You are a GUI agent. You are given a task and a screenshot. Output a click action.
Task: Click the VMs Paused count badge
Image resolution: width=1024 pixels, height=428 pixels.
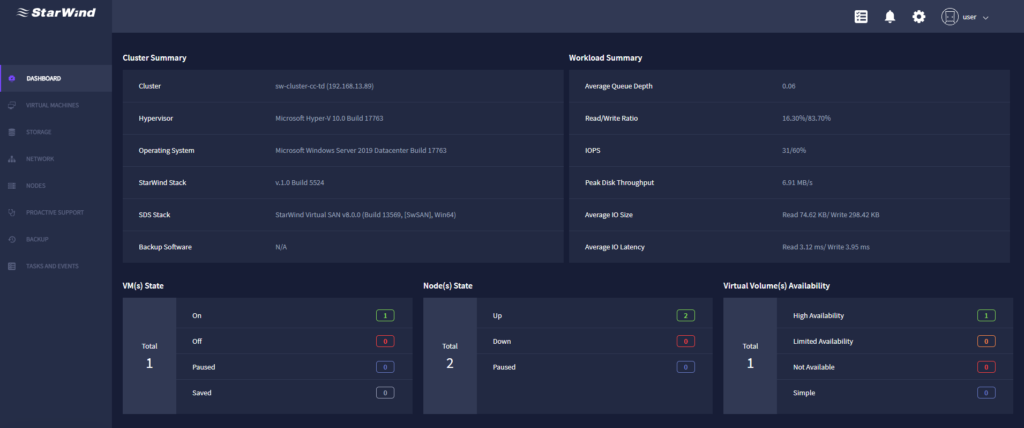pyautogui.click(x=385, y=367)
